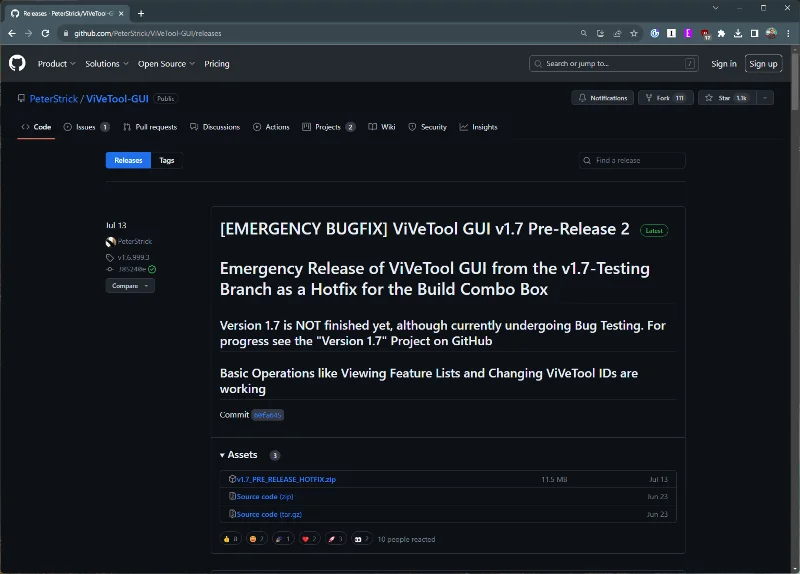Click the thumbs up reaction

point(230,539)
